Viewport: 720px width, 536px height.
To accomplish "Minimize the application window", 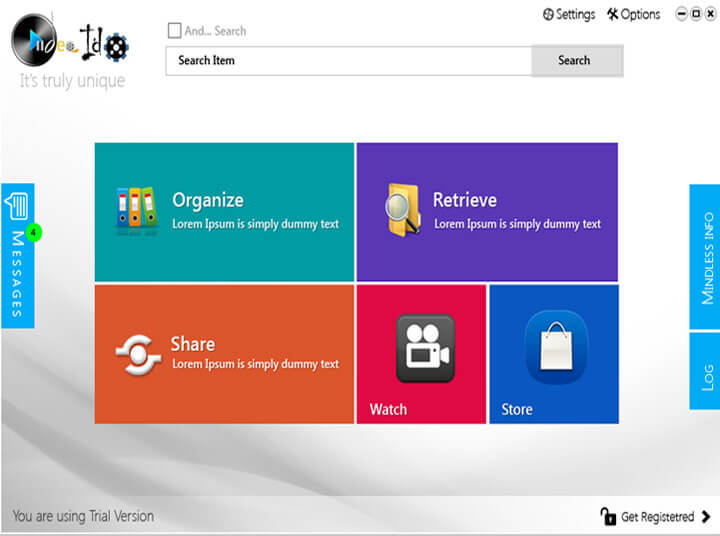I will [x=681, y=14].
